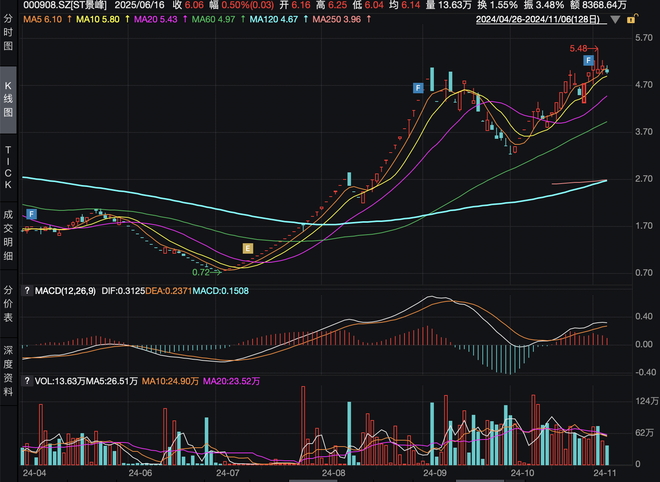This screenshot has width=660, height=482.
Task: Click the blue F marker near September peak
Action: (x=418, y=89)
